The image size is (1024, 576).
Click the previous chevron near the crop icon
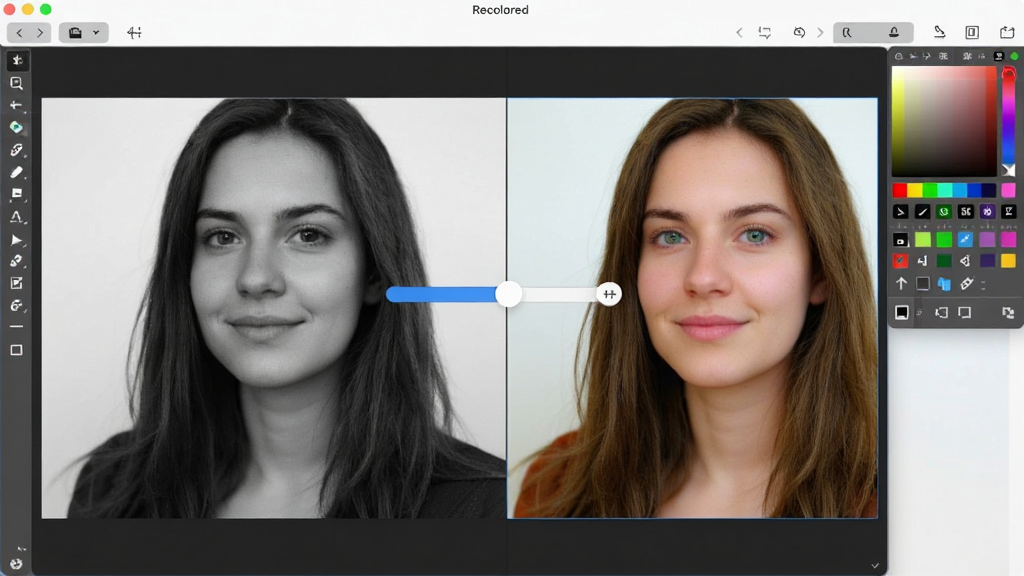(739, 33)
